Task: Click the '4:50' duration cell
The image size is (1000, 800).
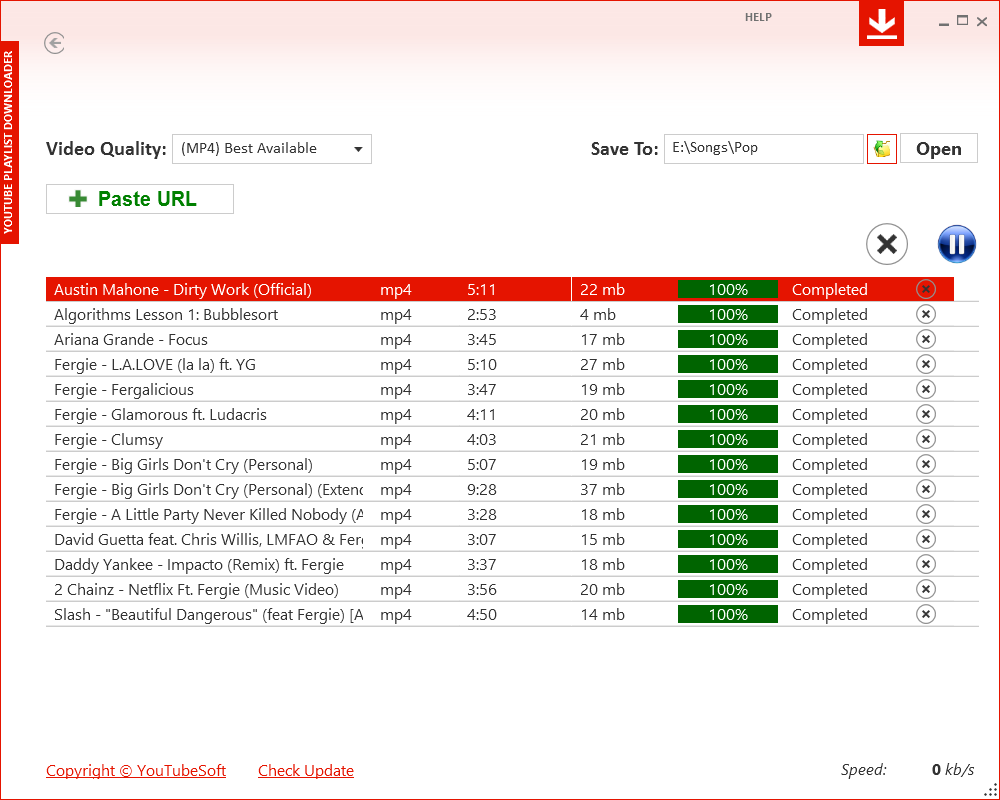Action: click(x=482, y=614)
